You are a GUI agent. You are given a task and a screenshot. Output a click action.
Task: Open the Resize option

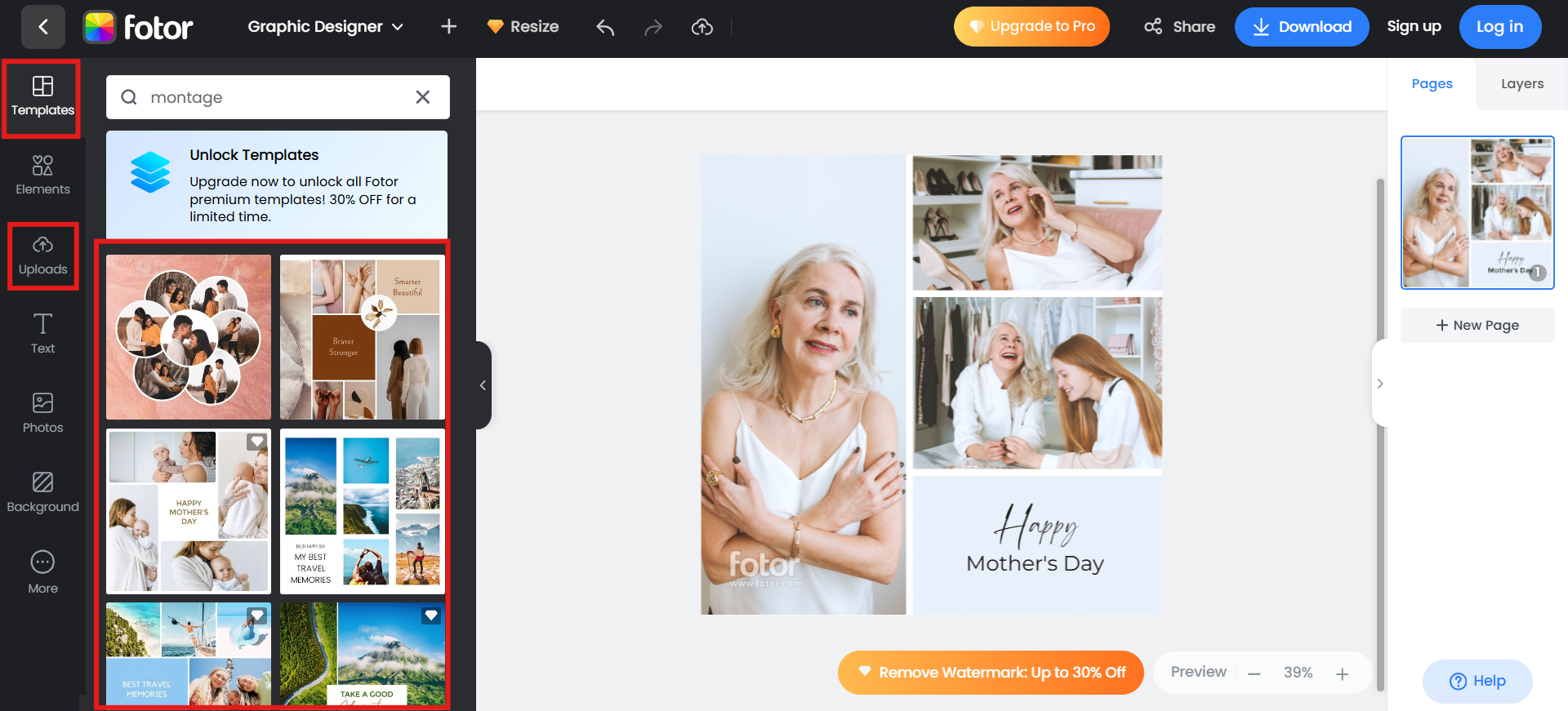click(x=523, y=27)
